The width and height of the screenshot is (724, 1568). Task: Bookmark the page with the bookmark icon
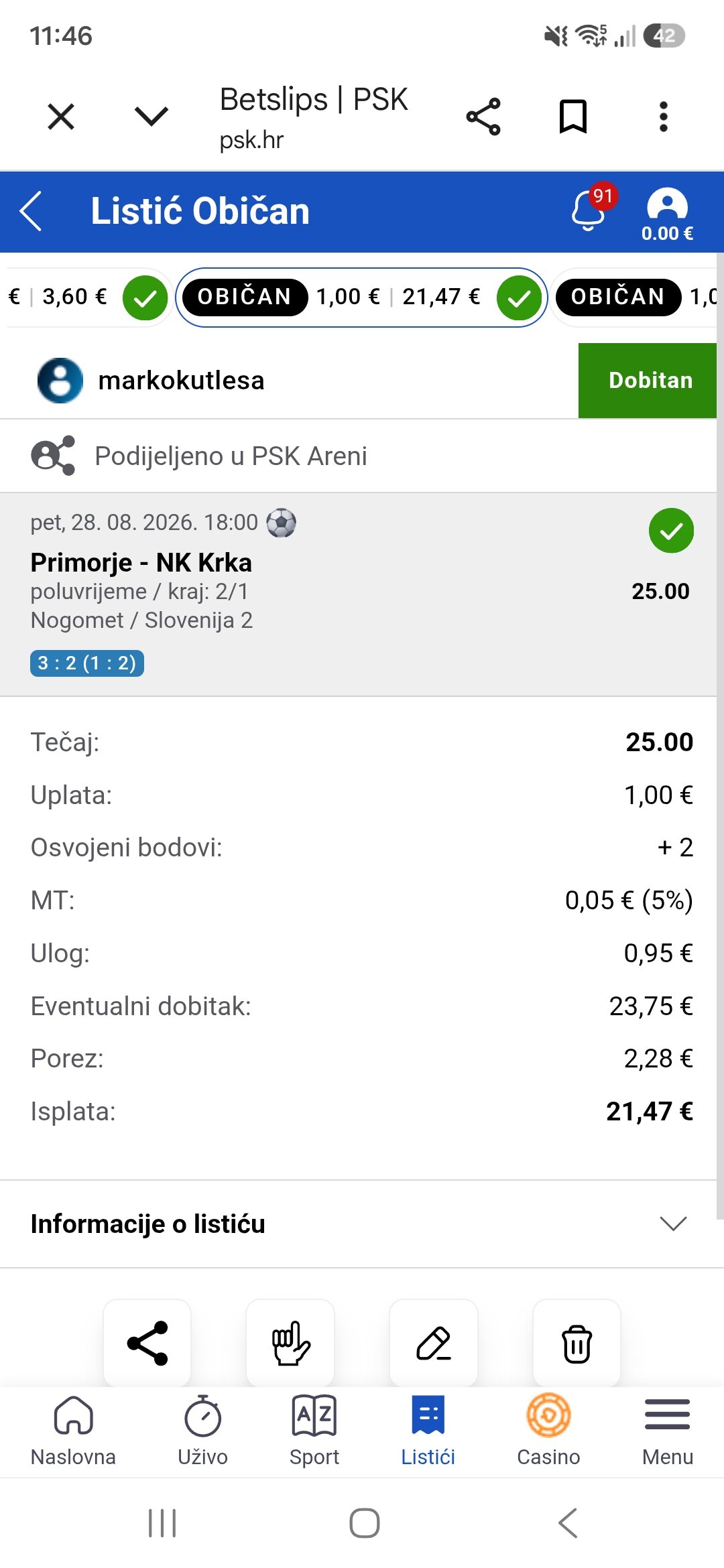573,117
